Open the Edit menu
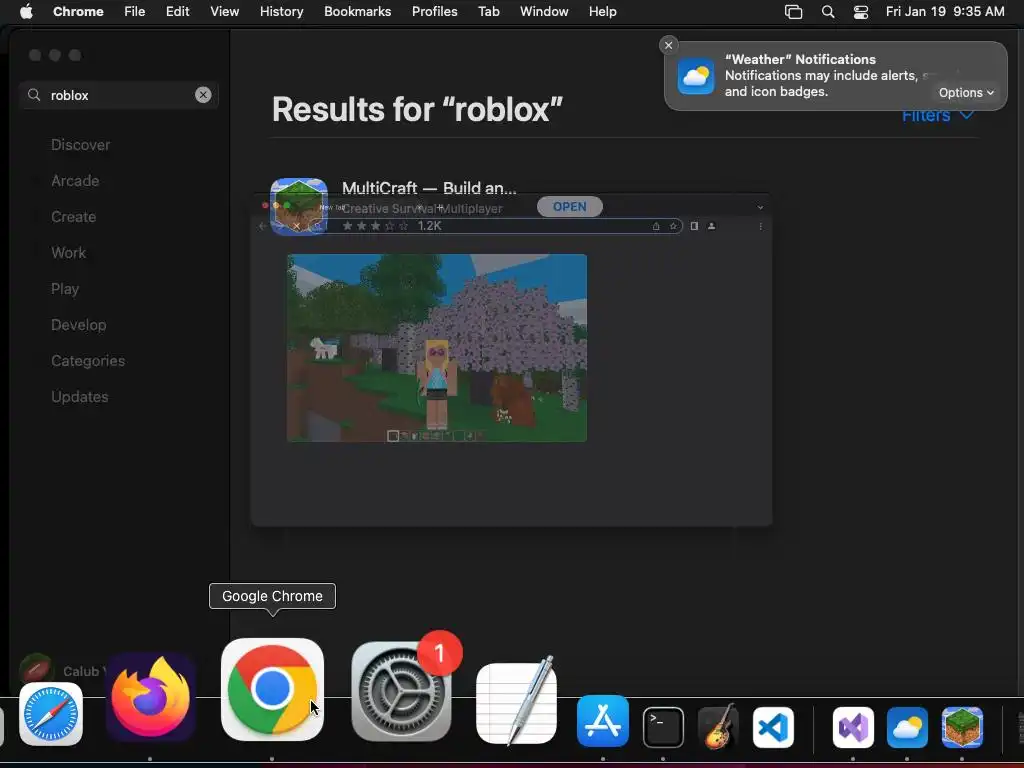1024x768 pixels. (177, 11)
